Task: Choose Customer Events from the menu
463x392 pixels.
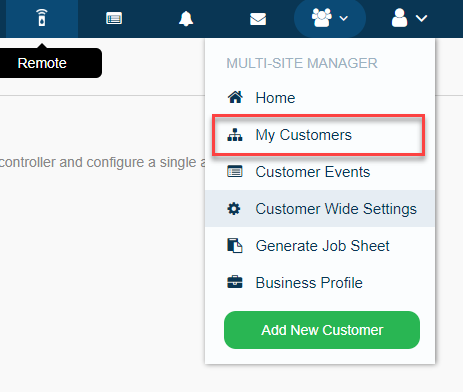Action: coord(320,172)
